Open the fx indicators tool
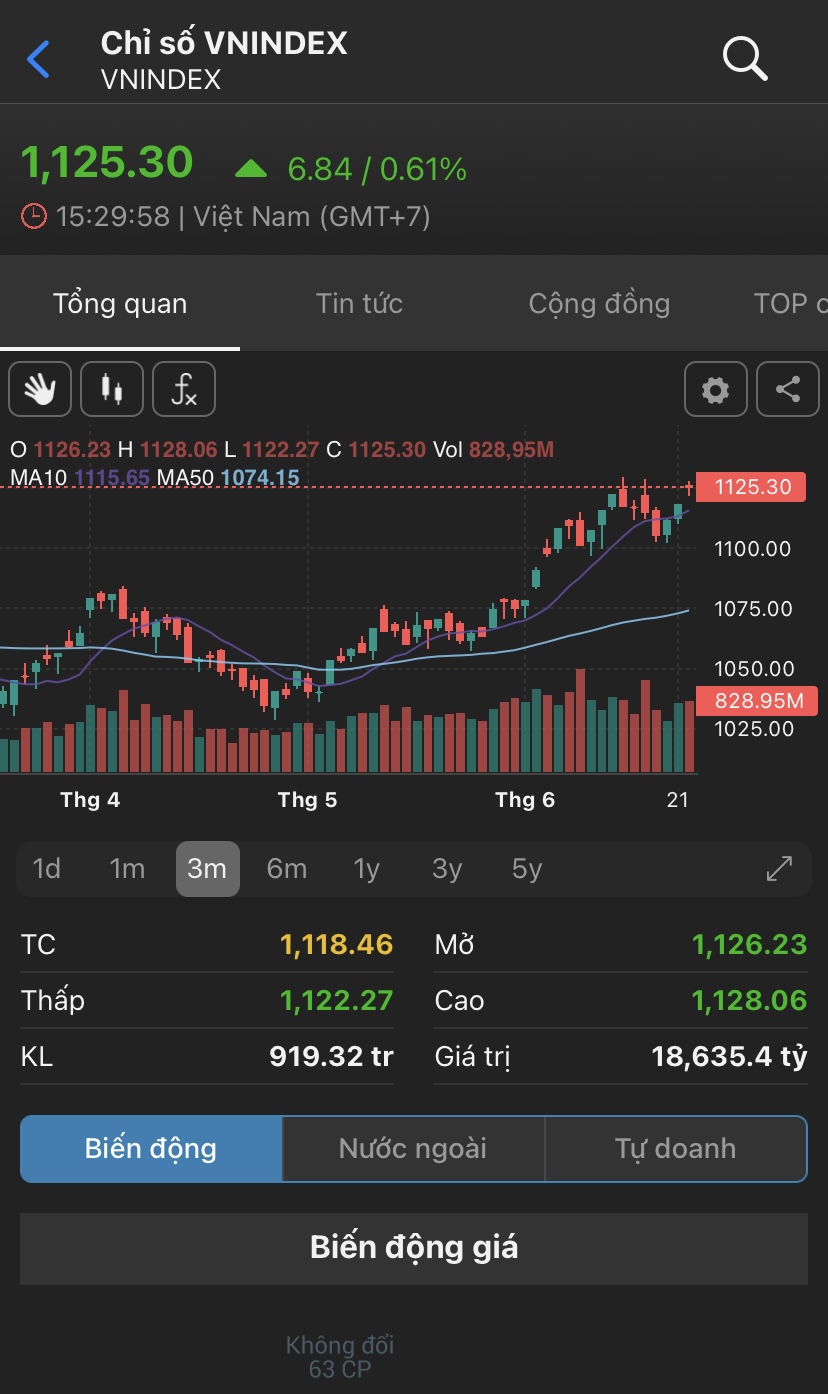Viewport: 828px width, 1394px height. coord(184,389)
